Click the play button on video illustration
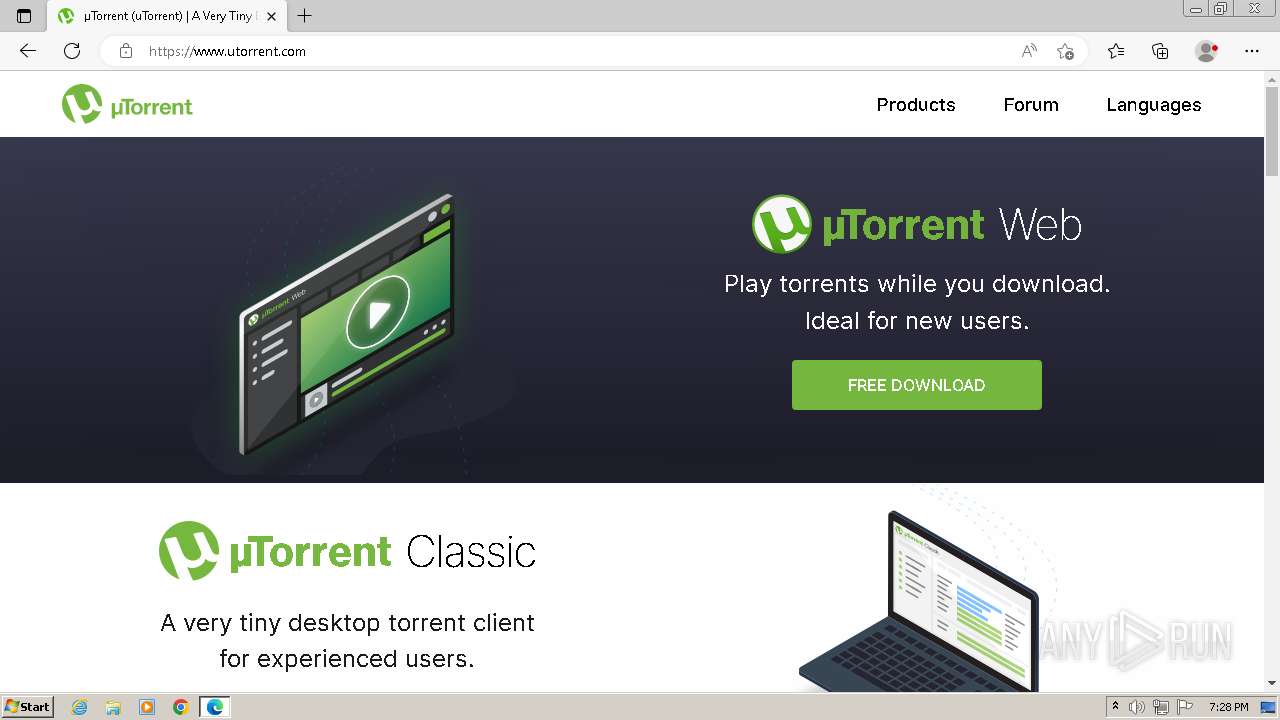Screen dimensions: 1280x720 click(x=378, y=313)
